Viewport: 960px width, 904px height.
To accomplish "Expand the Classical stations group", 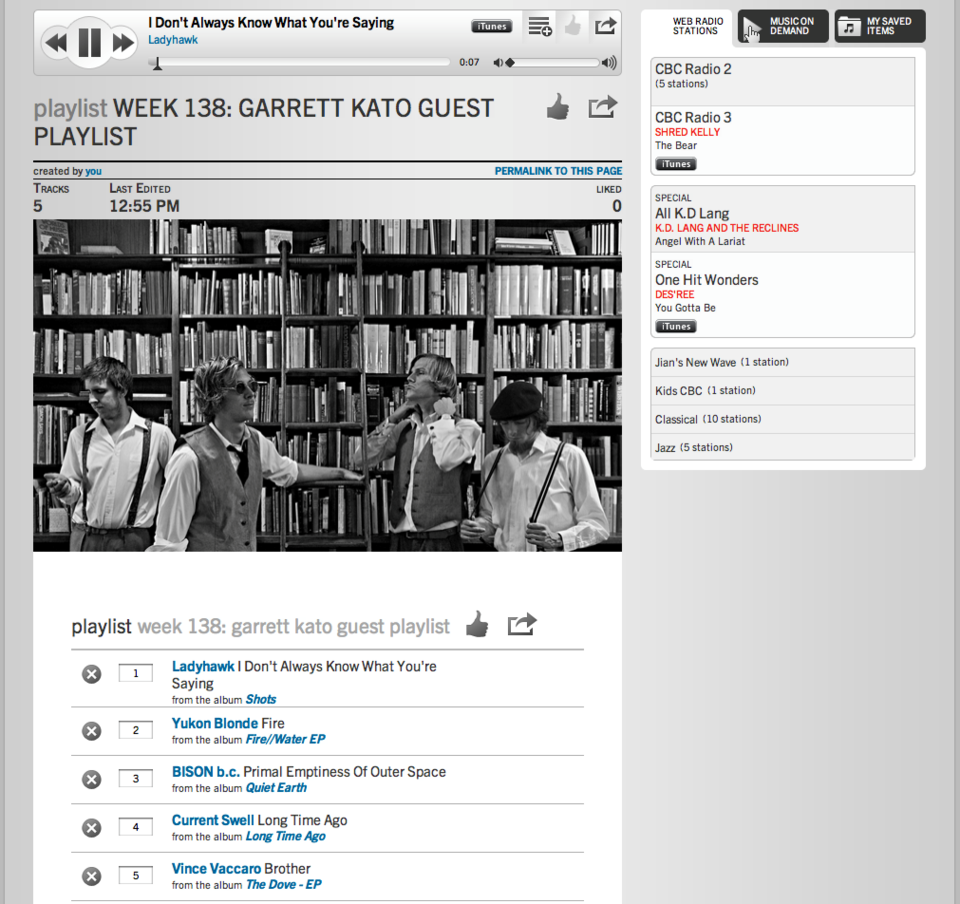I will click(782, 419).
